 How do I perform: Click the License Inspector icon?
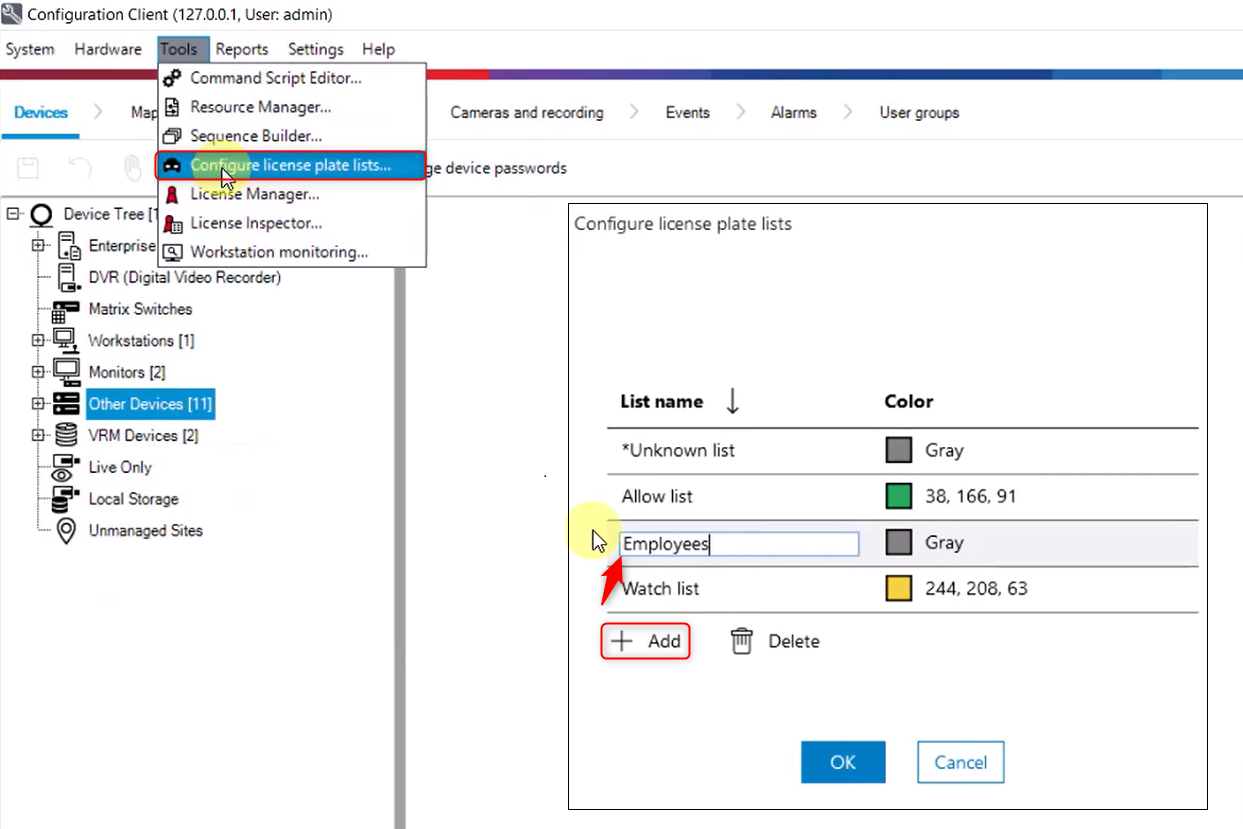(x=173, y=223)
